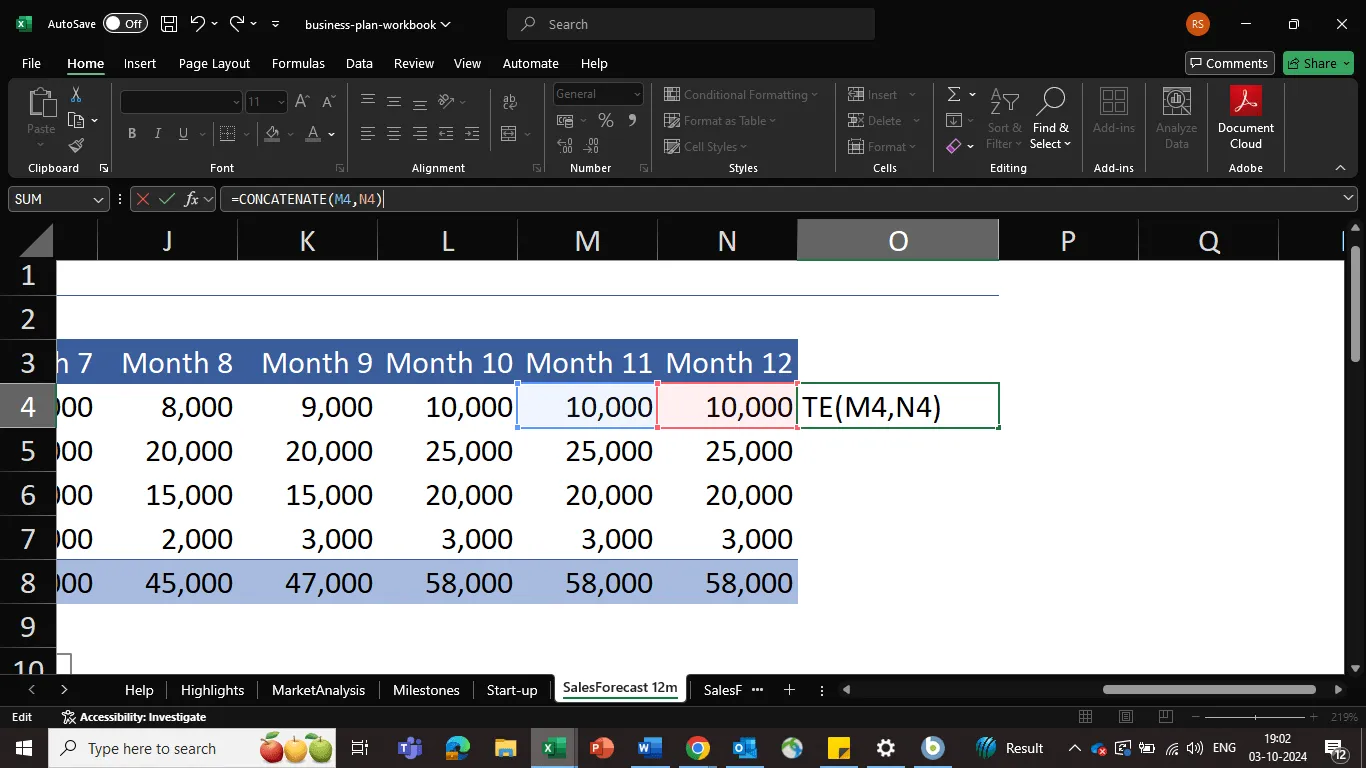
Task: Click the Redo arrow icon
Action: pyautogui.click(x=237, y=24)
